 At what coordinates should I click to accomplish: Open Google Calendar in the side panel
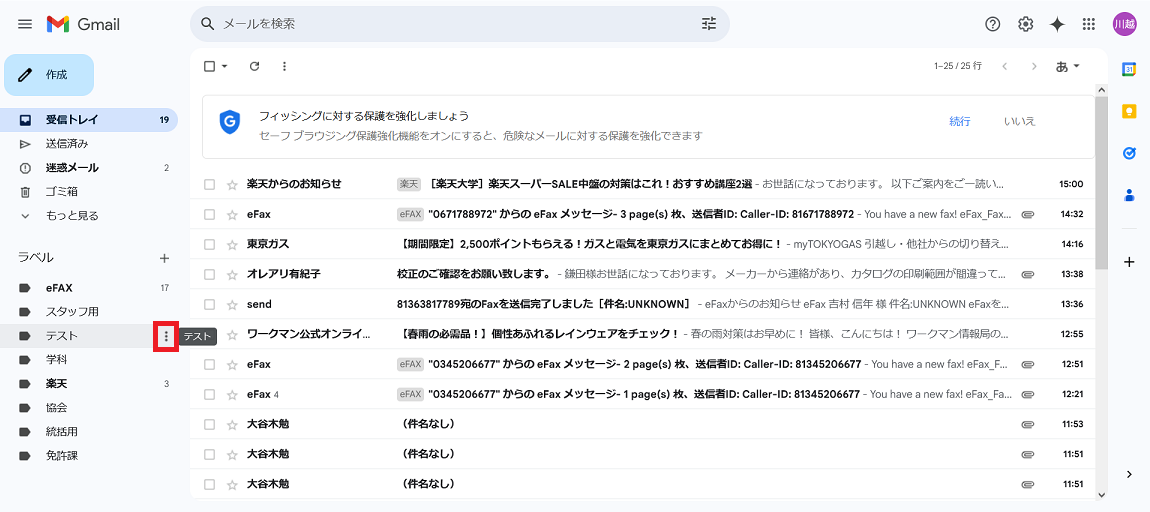(x=1129, y=69)
